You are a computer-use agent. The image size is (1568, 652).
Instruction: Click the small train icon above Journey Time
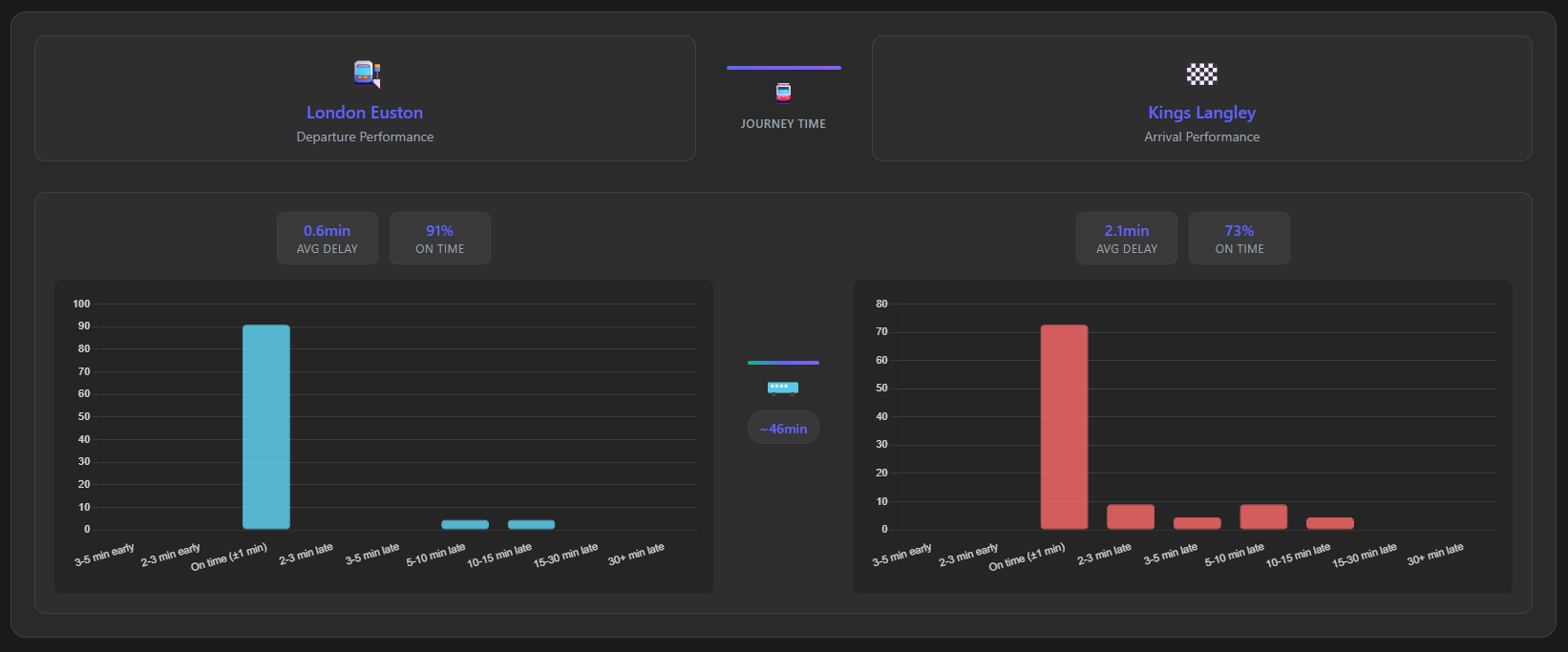tap(783, 93)
